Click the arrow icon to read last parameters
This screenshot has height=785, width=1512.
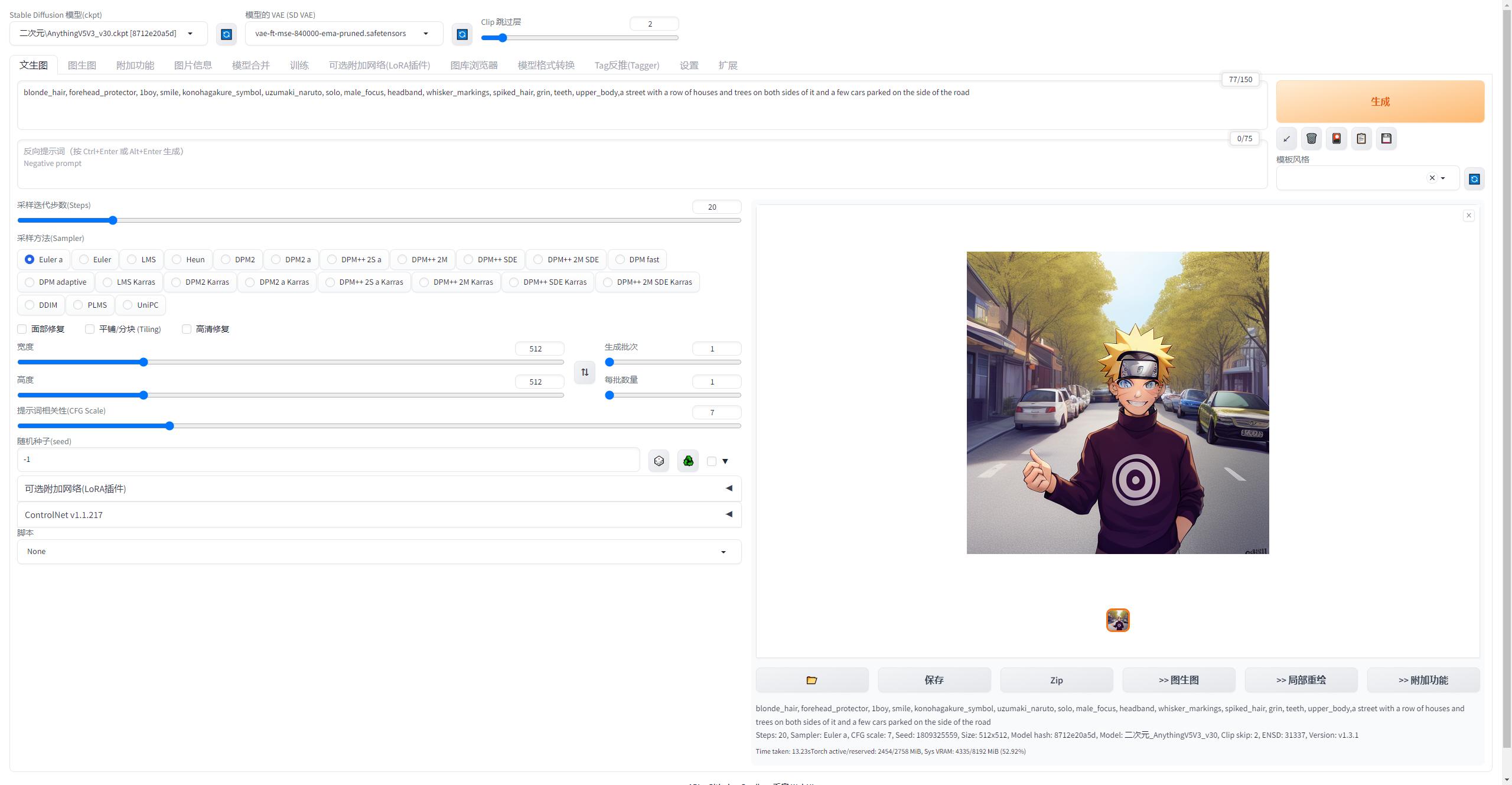pos(1286,139)
